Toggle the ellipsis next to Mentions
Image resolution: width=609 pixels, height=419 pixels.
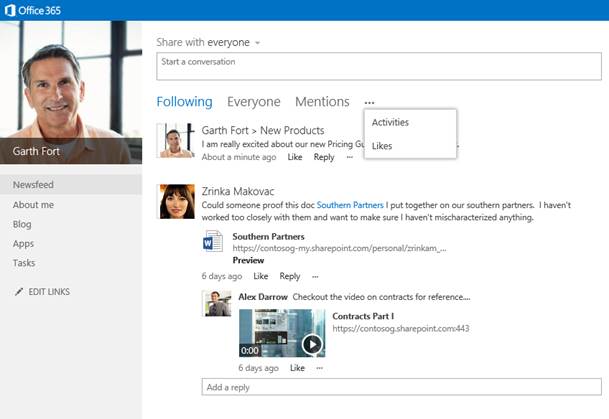click(369, 103)
